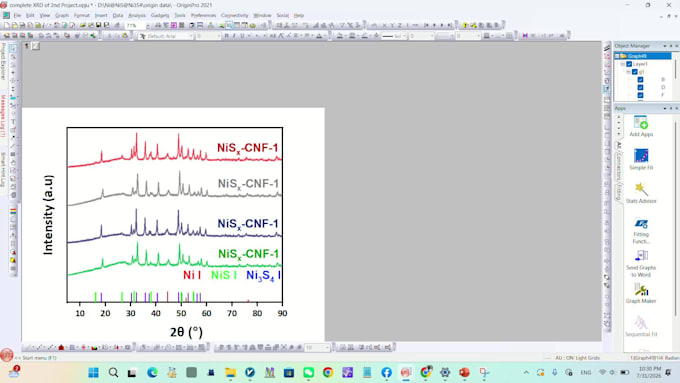Open the File menu
The height and width of the screenshot is (383, 680).
17,15
